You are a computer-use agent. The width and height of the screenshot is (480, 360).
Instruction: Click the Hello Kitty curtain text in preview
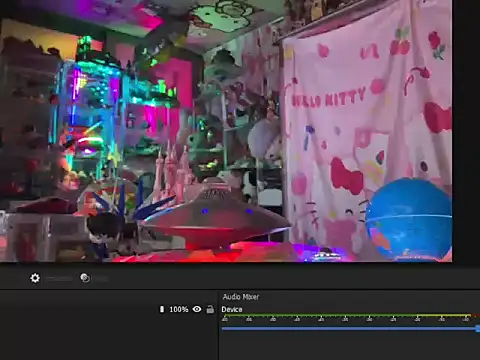click(x=328, y=98)
